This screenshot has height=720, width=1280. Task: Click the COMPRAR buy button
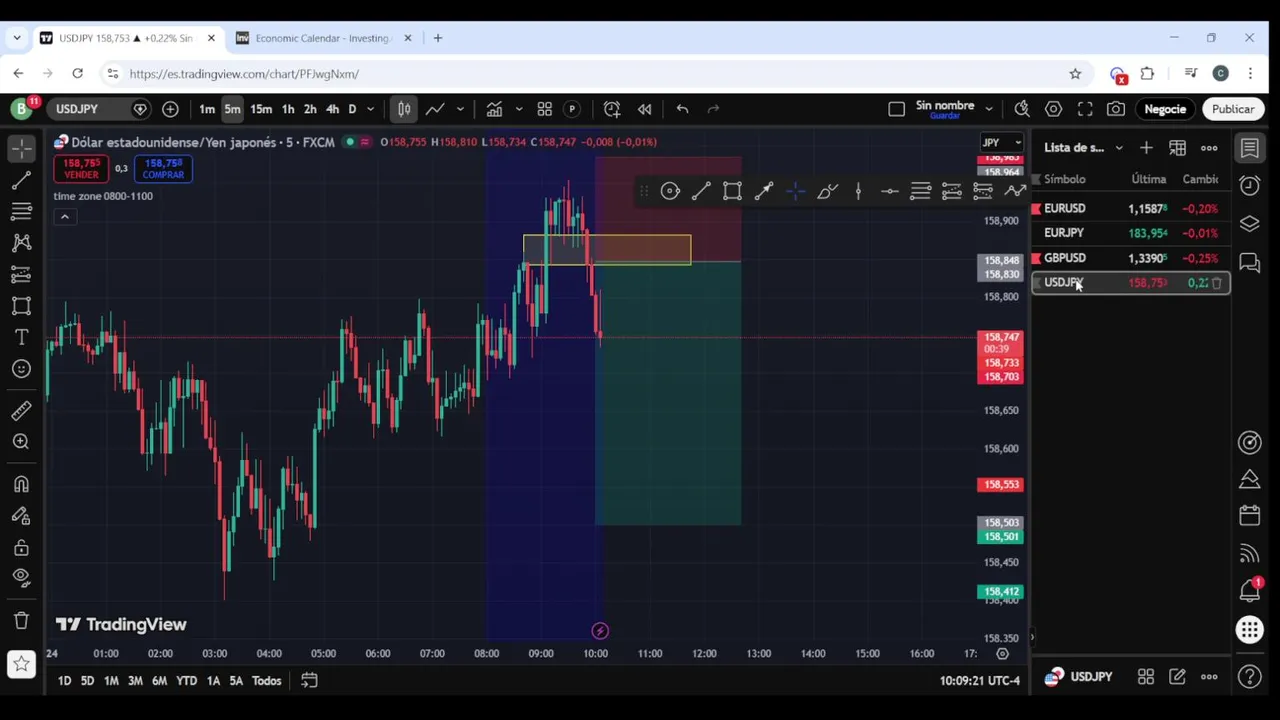[x=163, y=169]
